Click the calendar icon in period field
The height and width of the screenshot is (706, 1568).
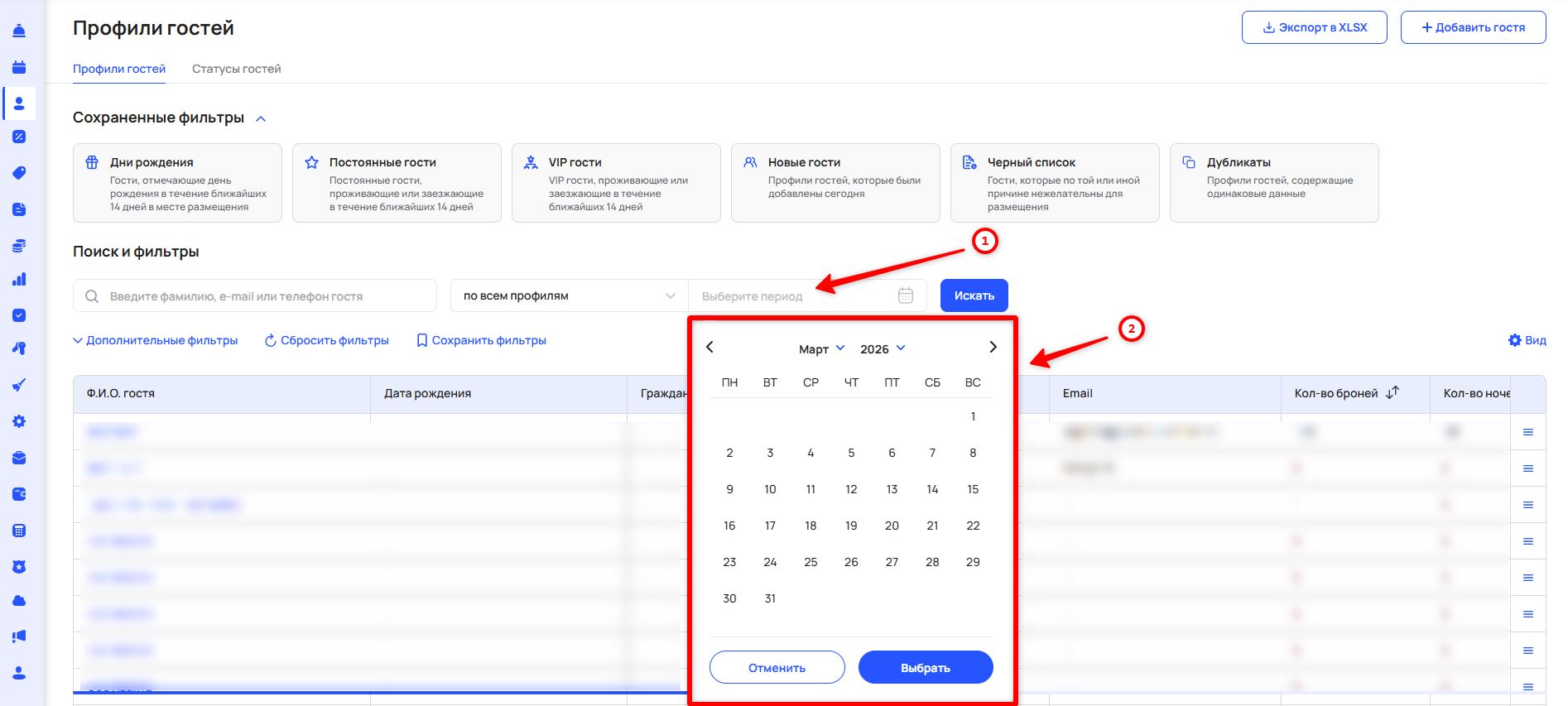pyautogui.click(x=906, y=295)
